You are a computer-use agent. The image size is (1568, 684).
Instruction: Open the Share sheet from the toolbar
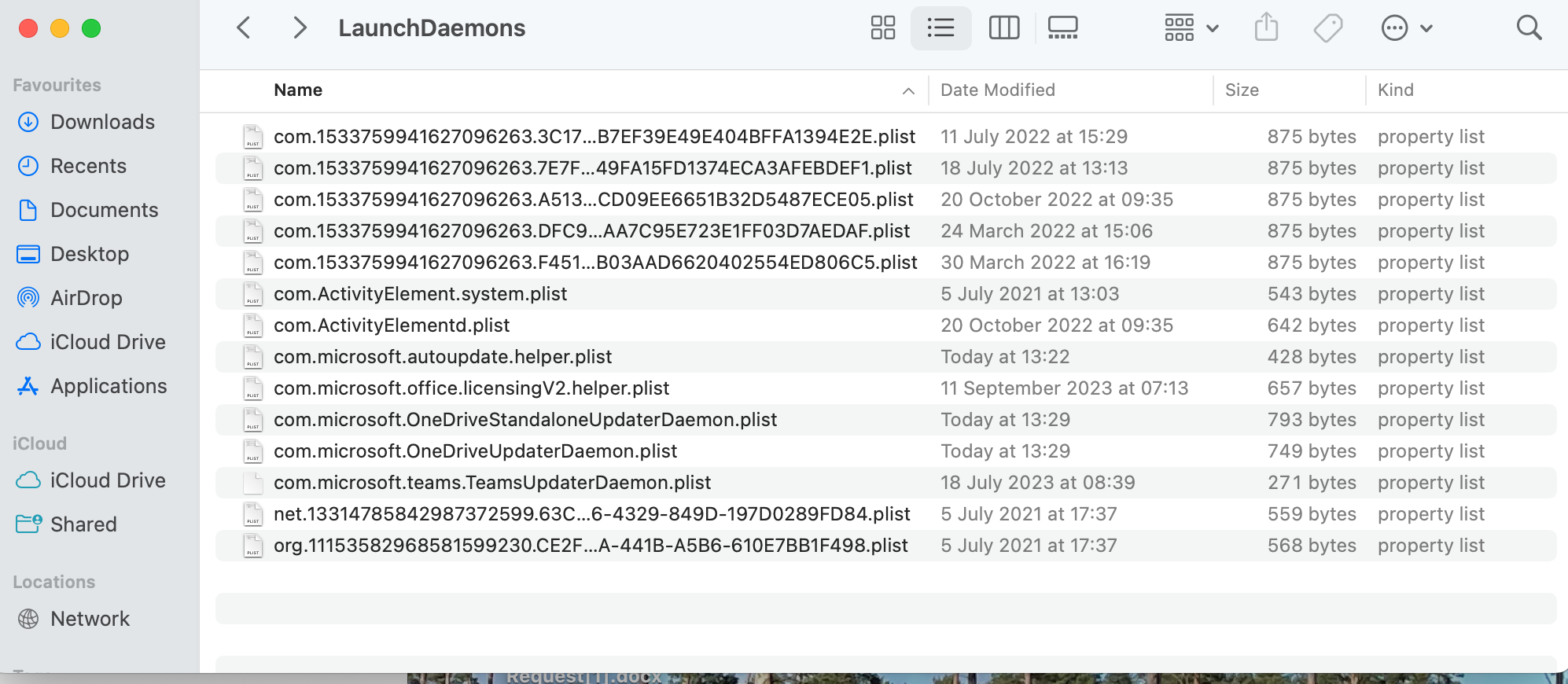coord(1266,28)
